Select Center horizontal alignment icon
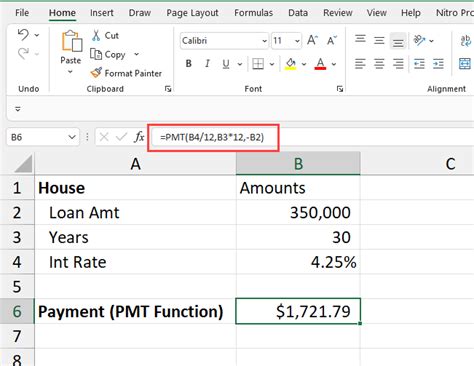 click(x=379, y=63)
